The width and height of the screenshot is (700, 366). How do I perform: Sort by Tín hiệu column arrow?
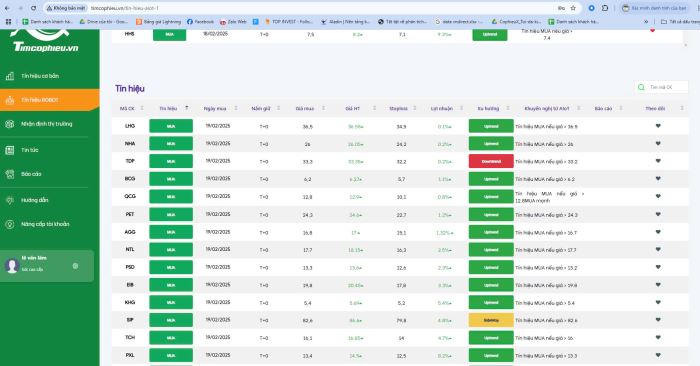(x=187, y=108)
